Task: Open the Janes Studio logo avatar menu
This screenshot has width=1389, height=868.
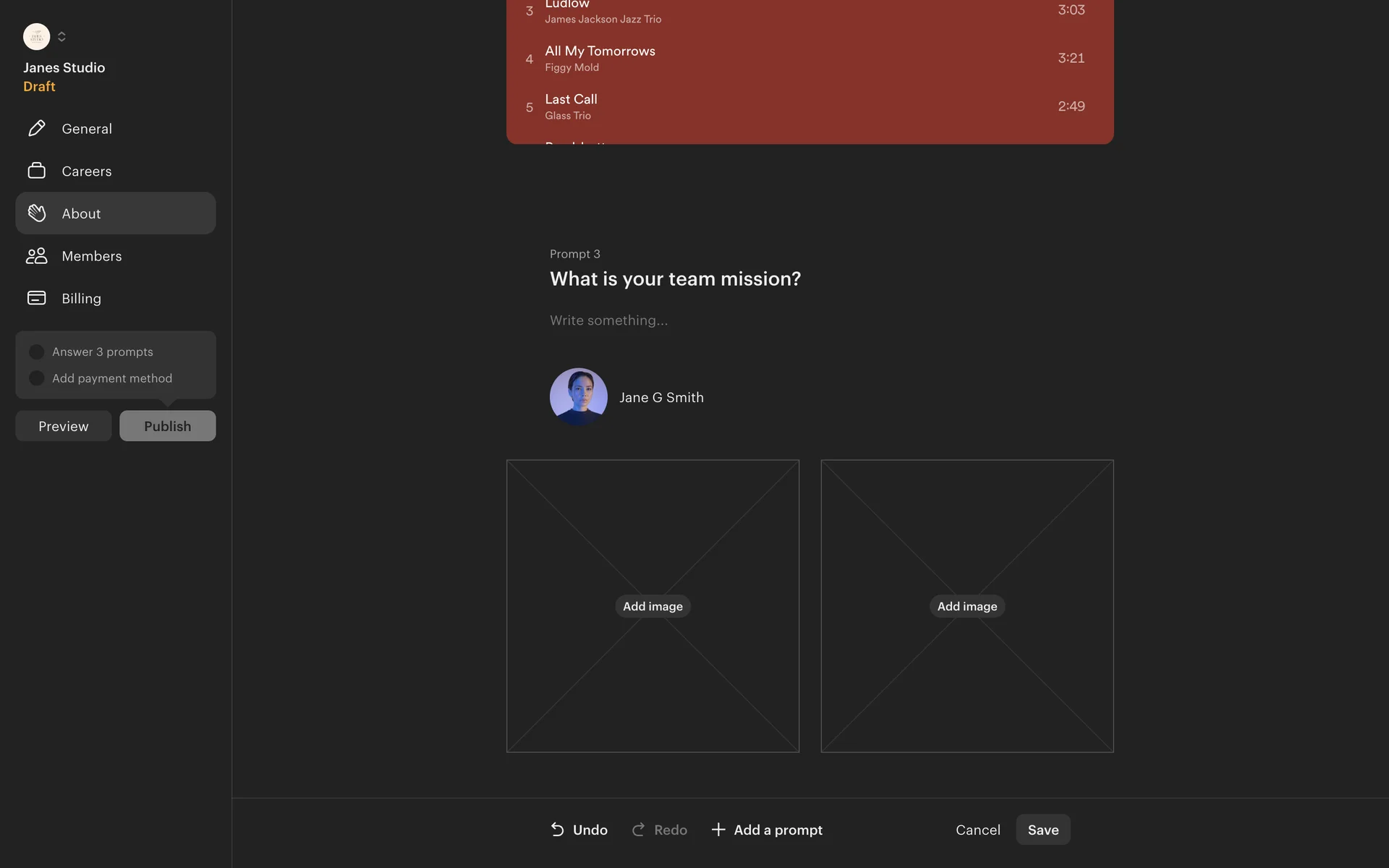Action: tap(37, 37)
